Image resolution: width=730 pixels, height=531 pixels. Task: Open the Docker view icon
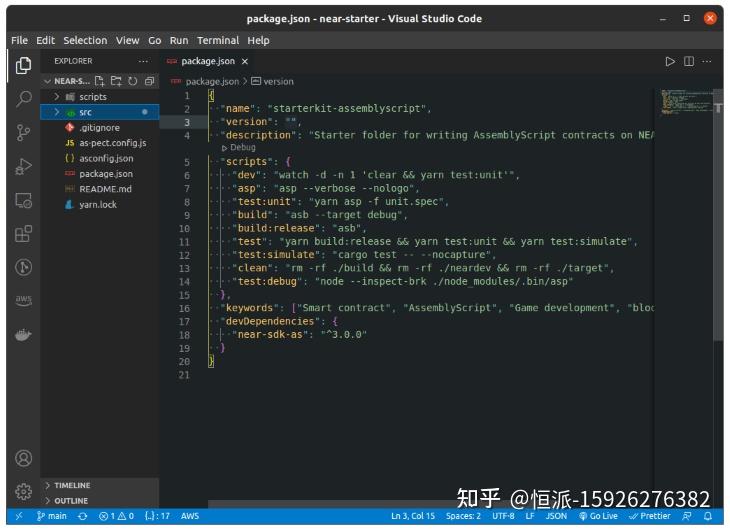tap(23, 334)
